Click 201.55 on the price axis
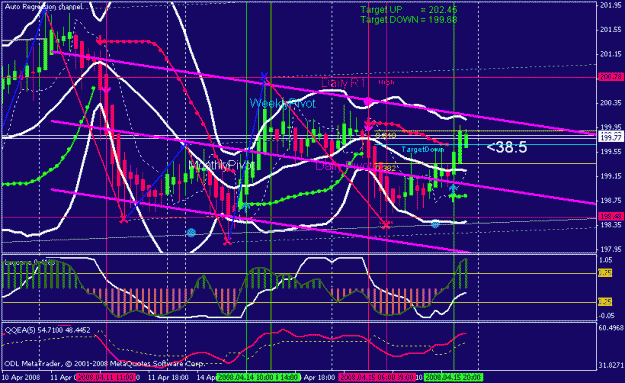Image resolution: width=625 pixels, height=383 pixels. [611, 30]
